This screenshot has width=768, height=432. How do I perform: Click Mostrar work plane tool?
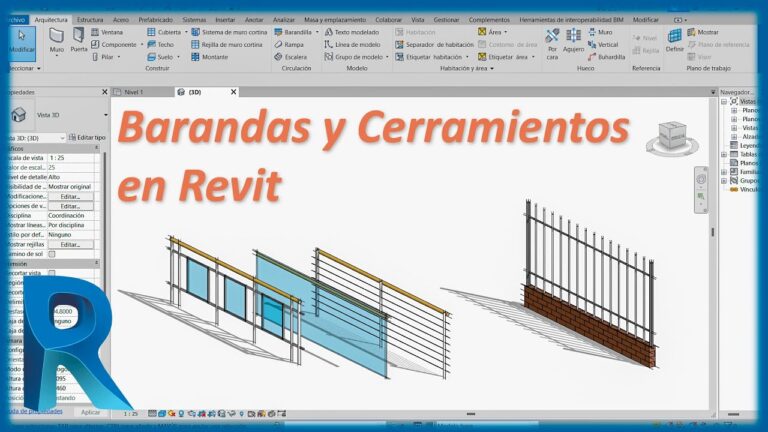[x=703, y=32]
